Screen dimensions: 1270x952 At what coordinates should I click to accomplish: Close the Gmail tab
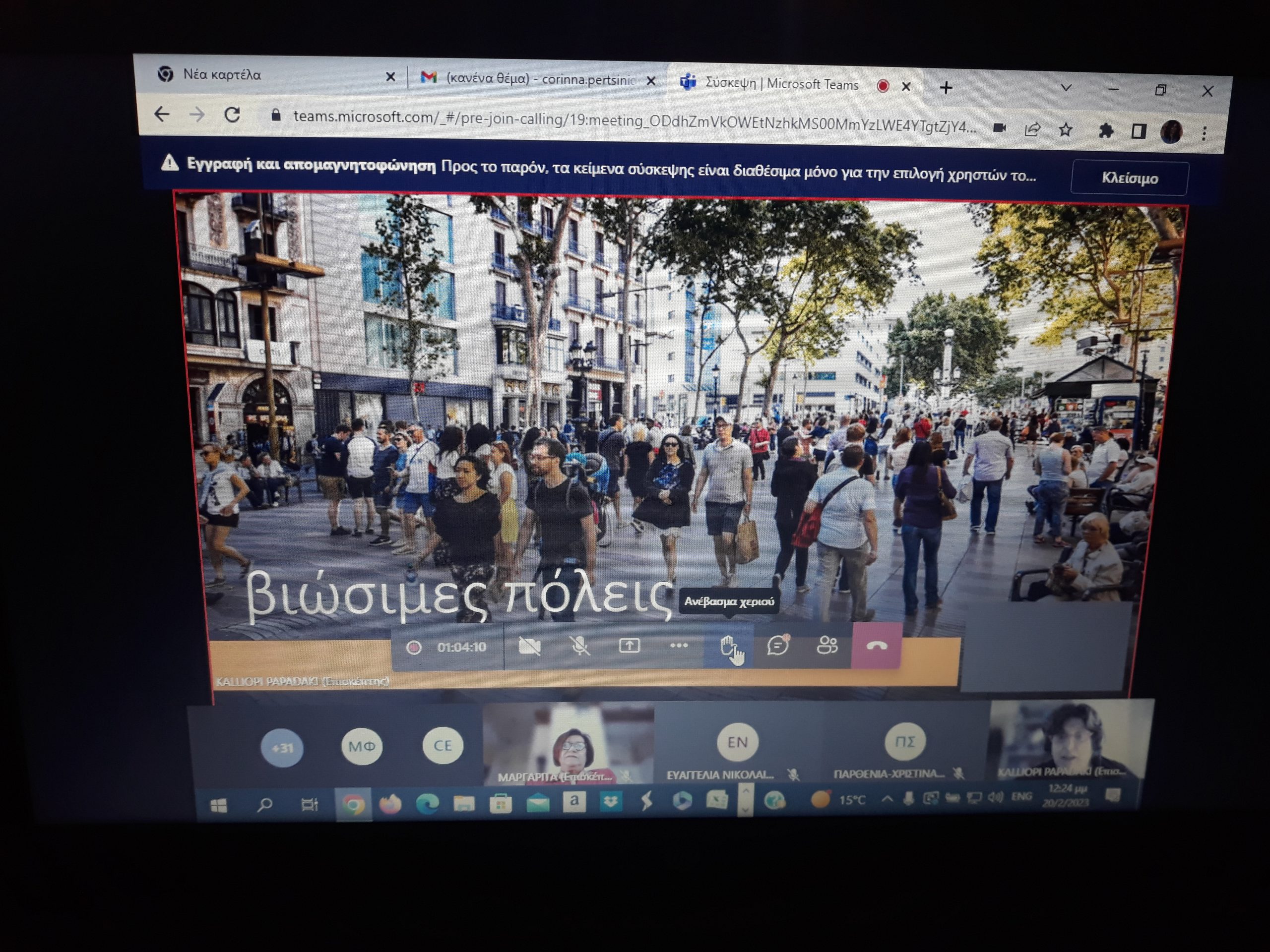(x=651, y=81)
